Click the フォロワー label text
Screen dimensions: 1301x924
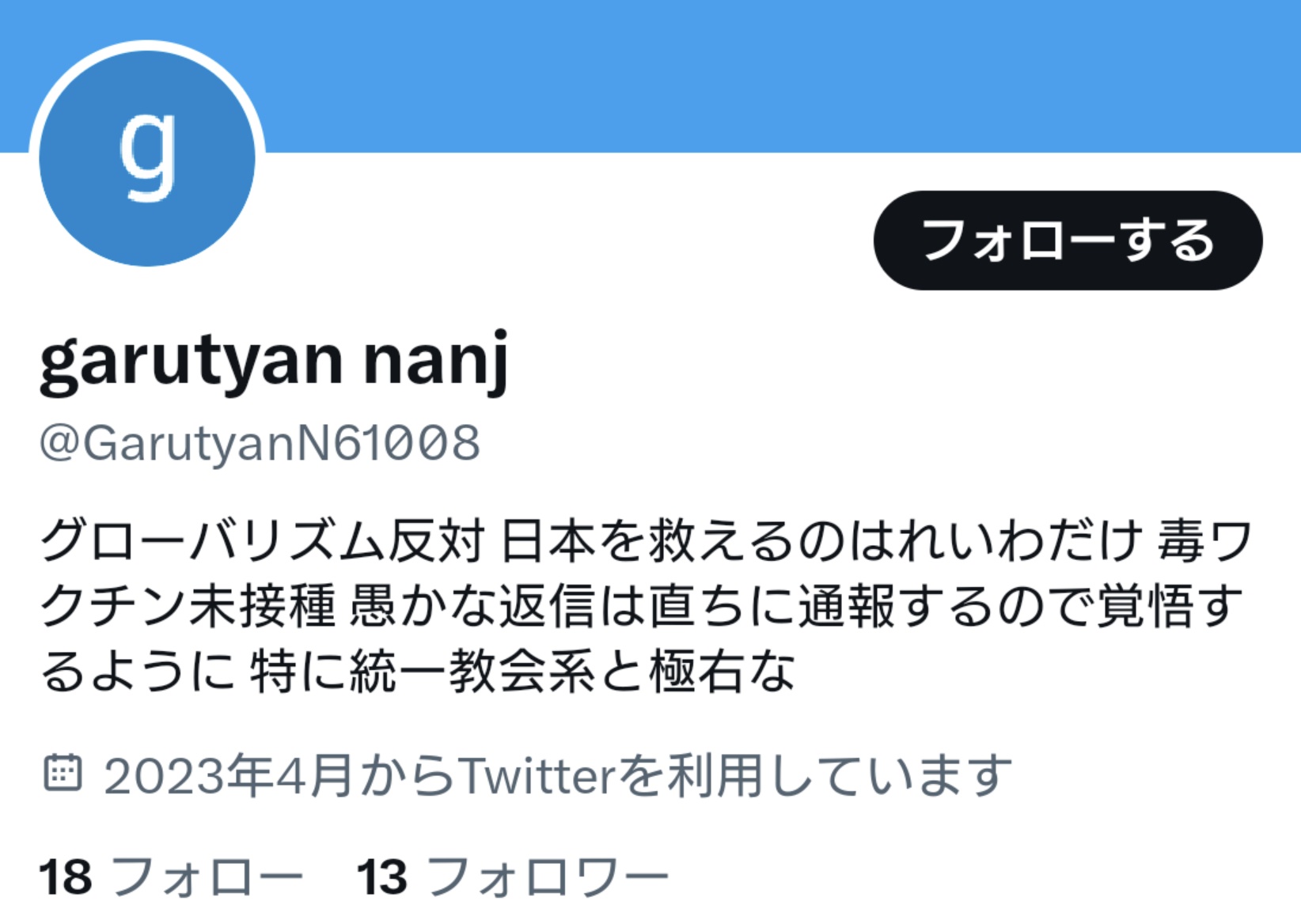tap(548, 877)
